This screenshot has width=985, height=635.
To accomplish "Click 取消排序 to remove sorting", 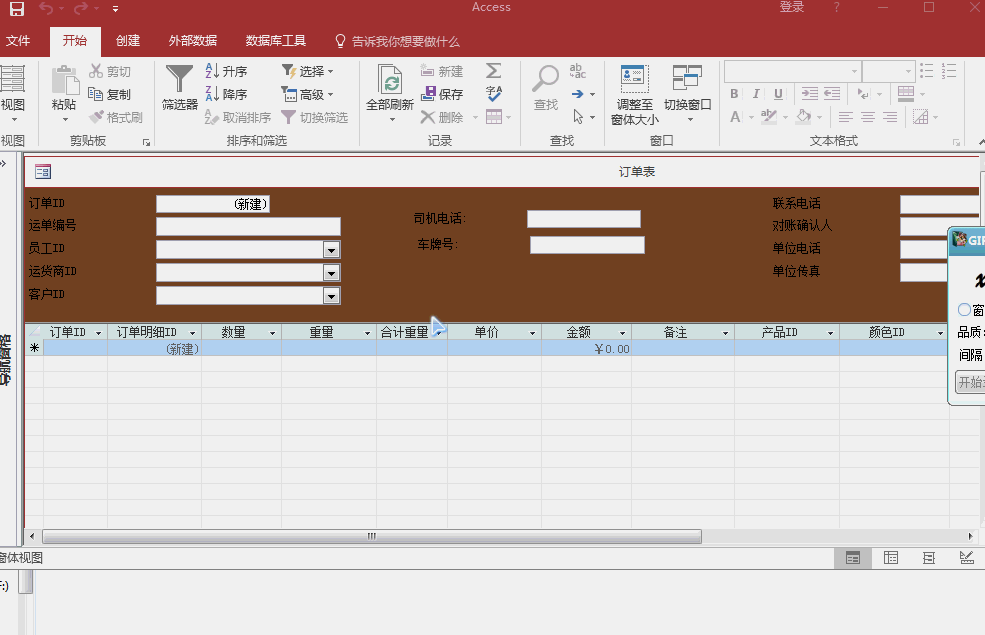I will [x=238, y=117].
